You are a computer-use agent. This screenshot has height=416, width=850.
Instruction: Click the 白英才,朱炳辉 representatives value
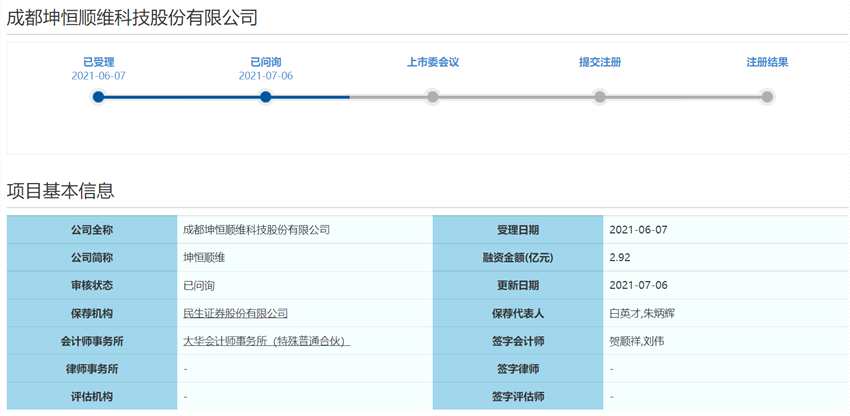642,313
